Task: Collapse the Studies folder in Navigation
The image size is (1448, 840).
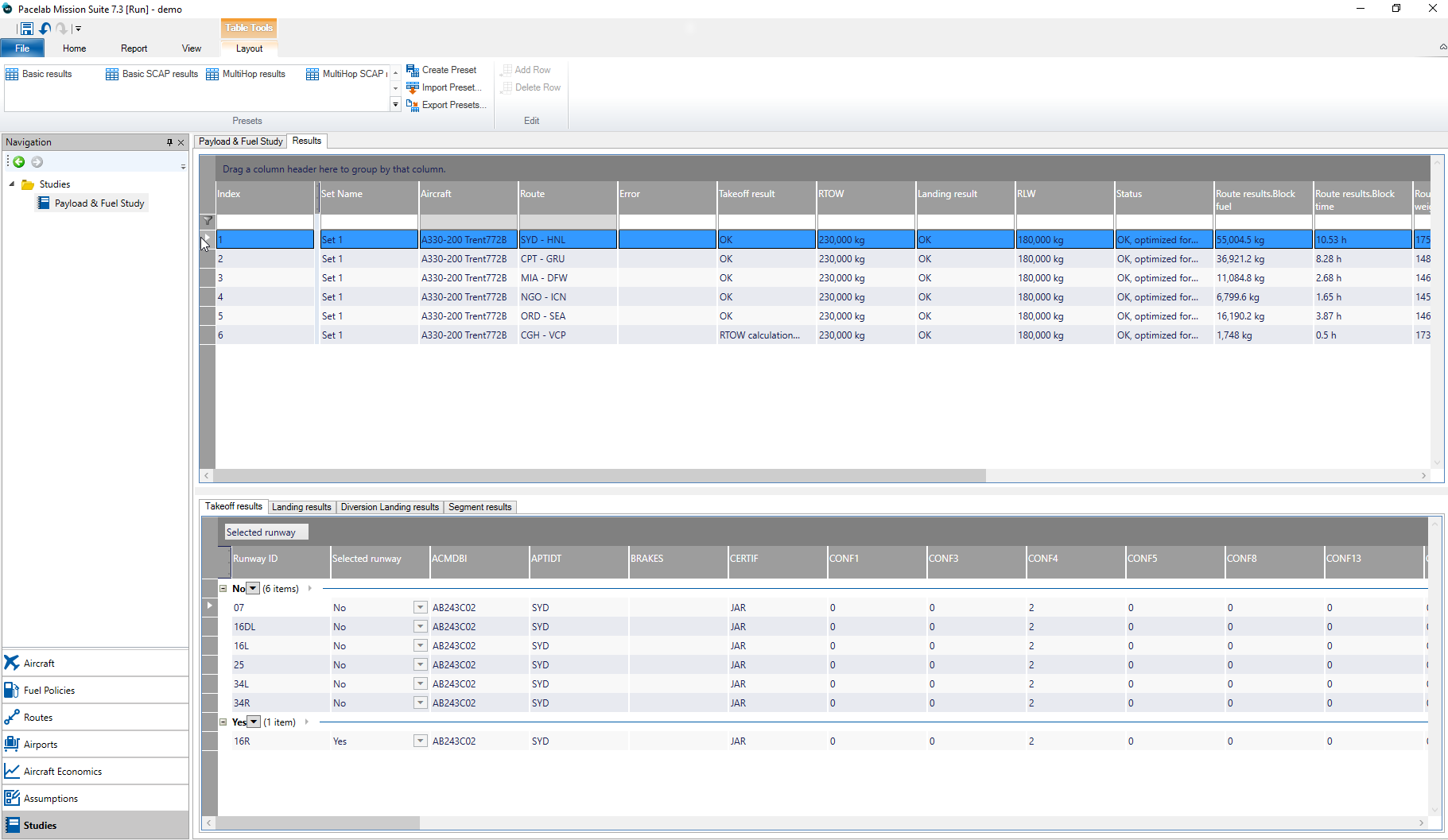Action: [x=11, y=184]
